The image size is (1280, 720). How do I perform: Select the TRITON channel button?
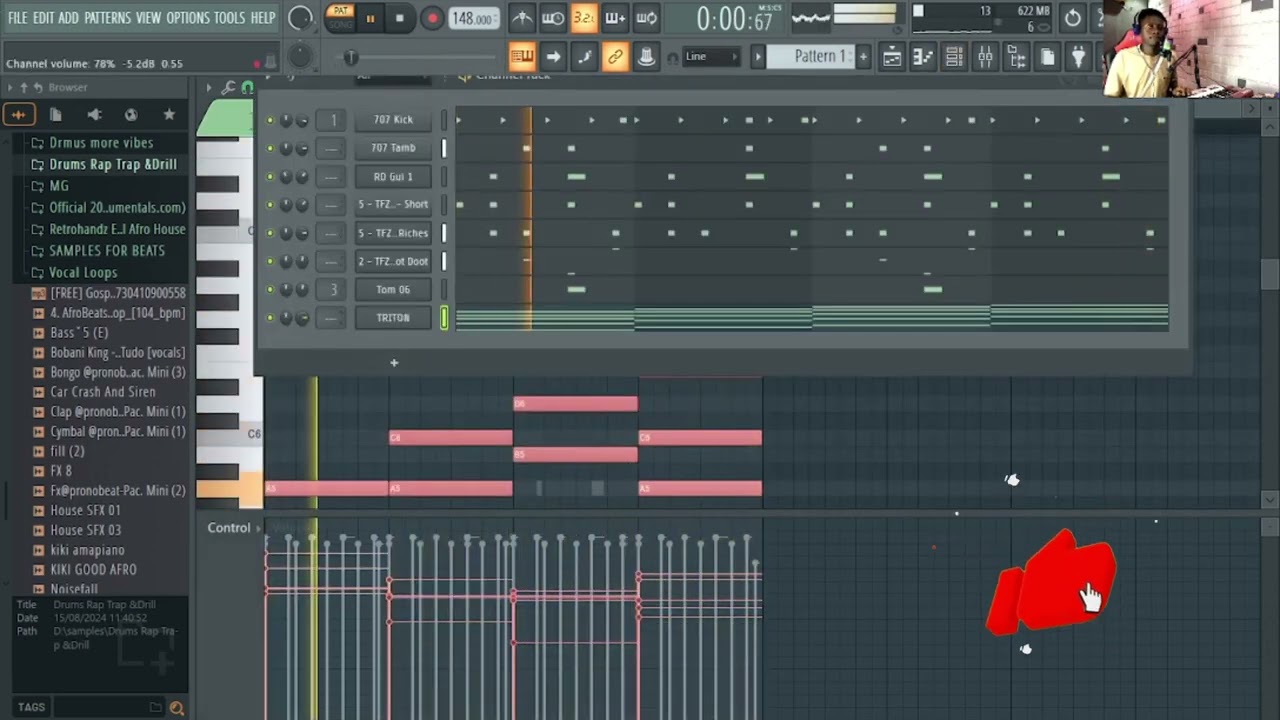click(393, 318)
